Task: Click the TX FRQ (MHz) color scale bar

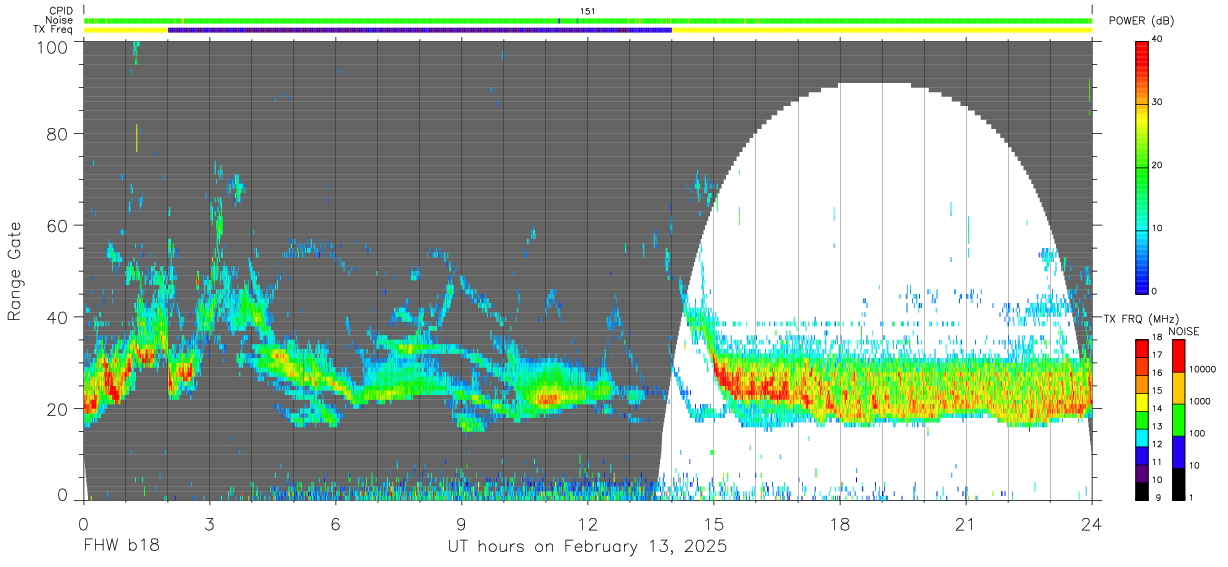Action: pyautogui.click(x=1142, y=419)
